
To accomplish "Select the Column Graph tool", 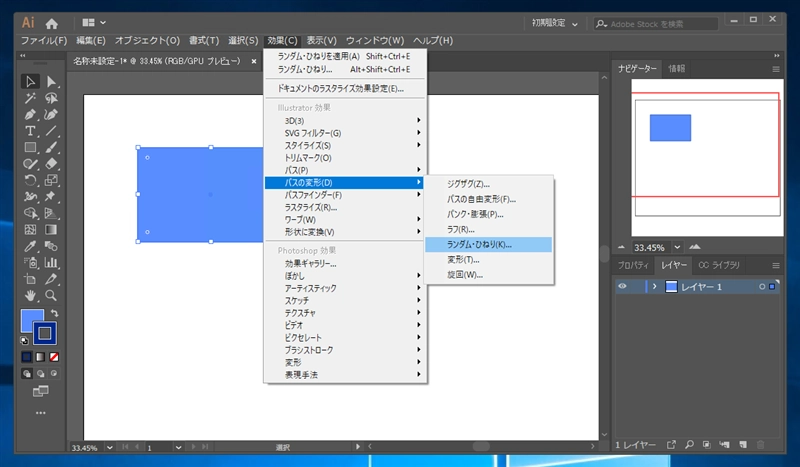I will pos(51,262).
